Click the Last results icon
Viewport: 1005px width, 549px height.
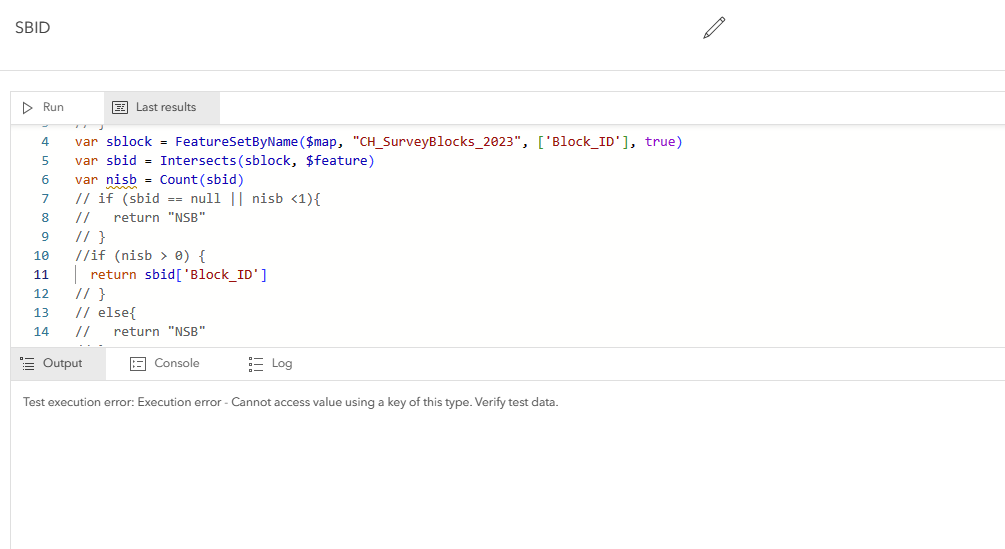(120, 107)
